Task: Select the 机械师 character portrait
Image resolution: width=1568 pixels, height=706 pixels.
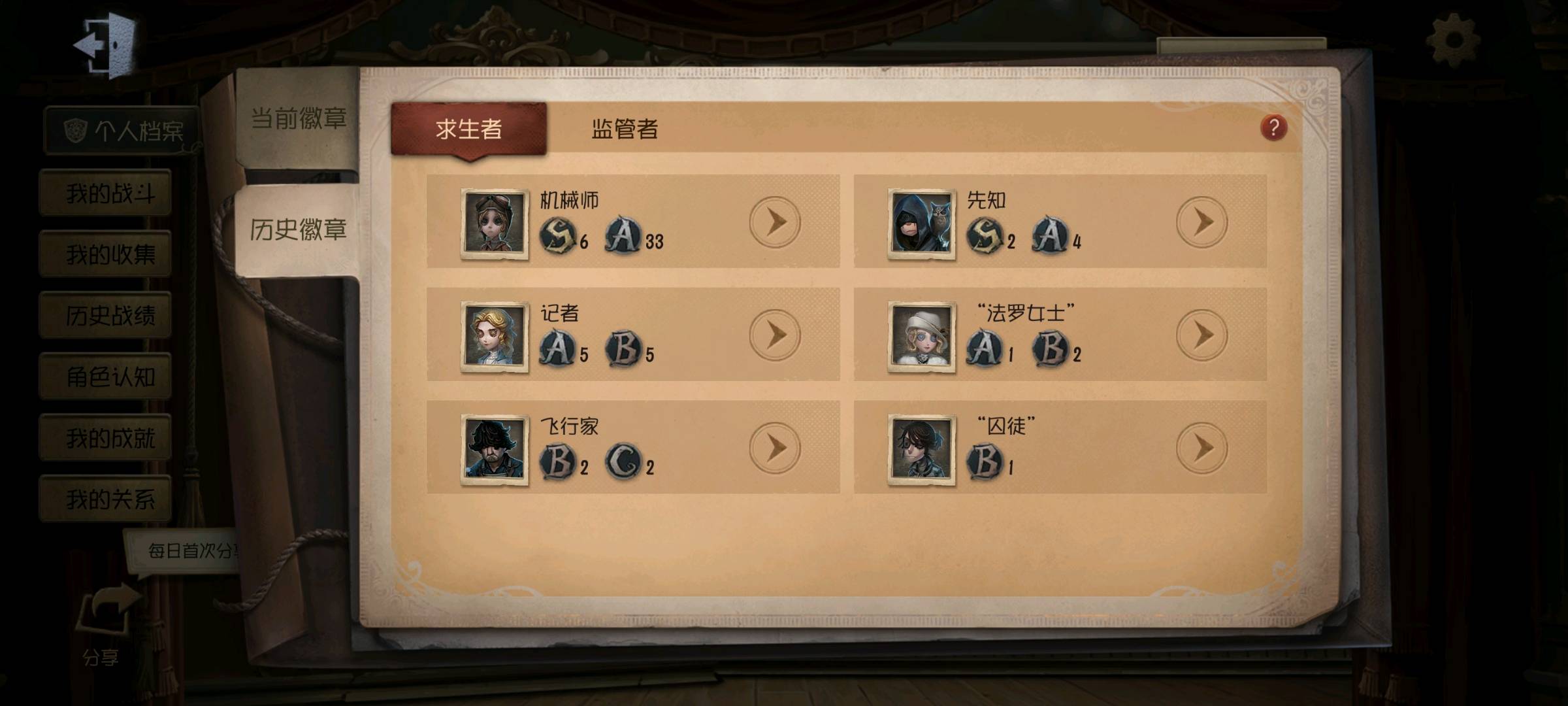Action: 494,224
